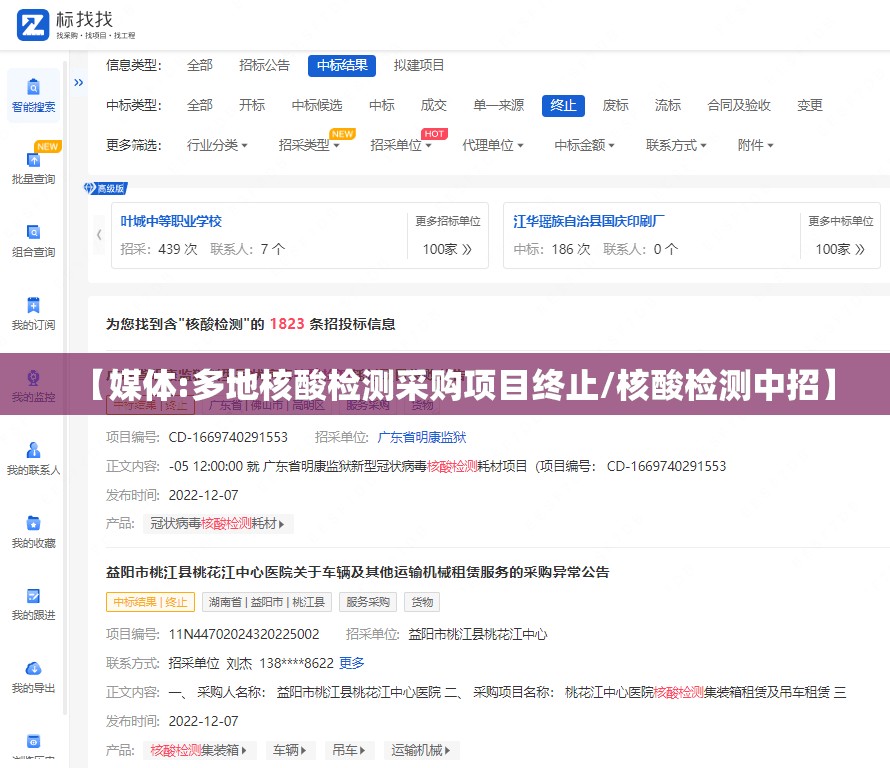Expand 招采类型 dropdown
Screen dimensions: 890x768
[x=309, y=145]
